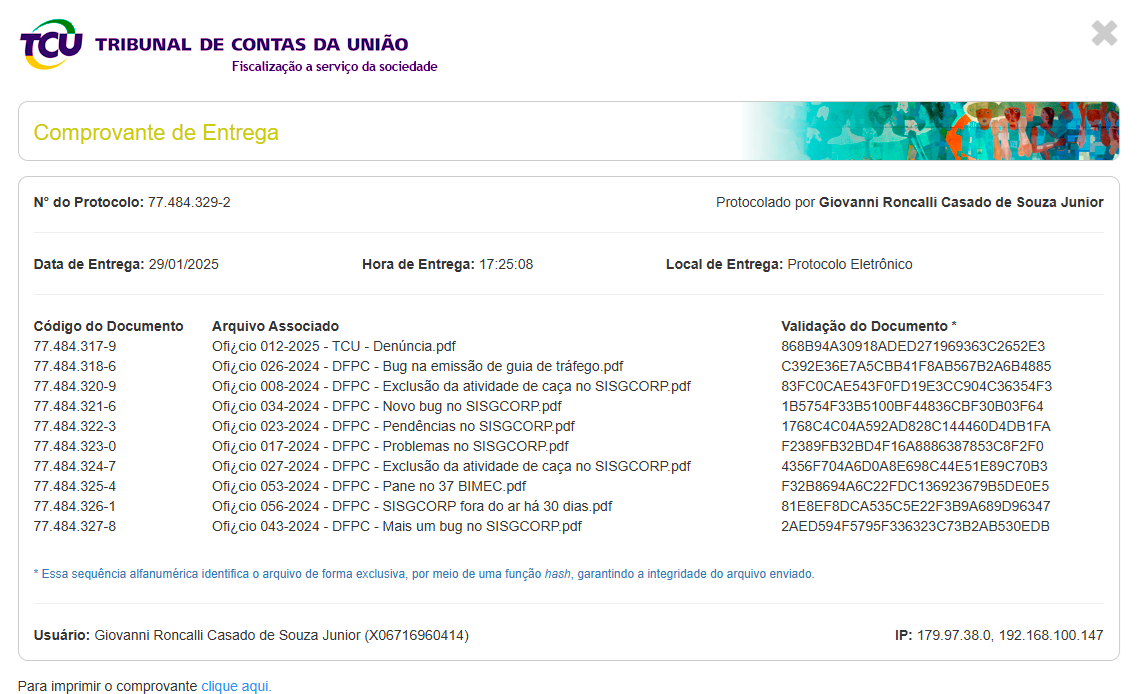This screenshot has height=694, width=1137.
Task: Click the Tribunal de Contas da União title
Action: pyautogui.click(x=252, y=44)
